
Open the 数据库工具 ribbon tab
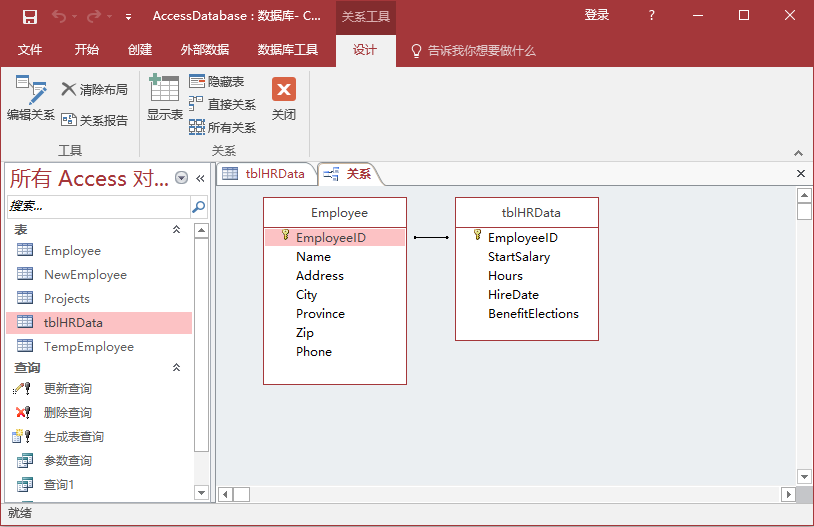288,50
